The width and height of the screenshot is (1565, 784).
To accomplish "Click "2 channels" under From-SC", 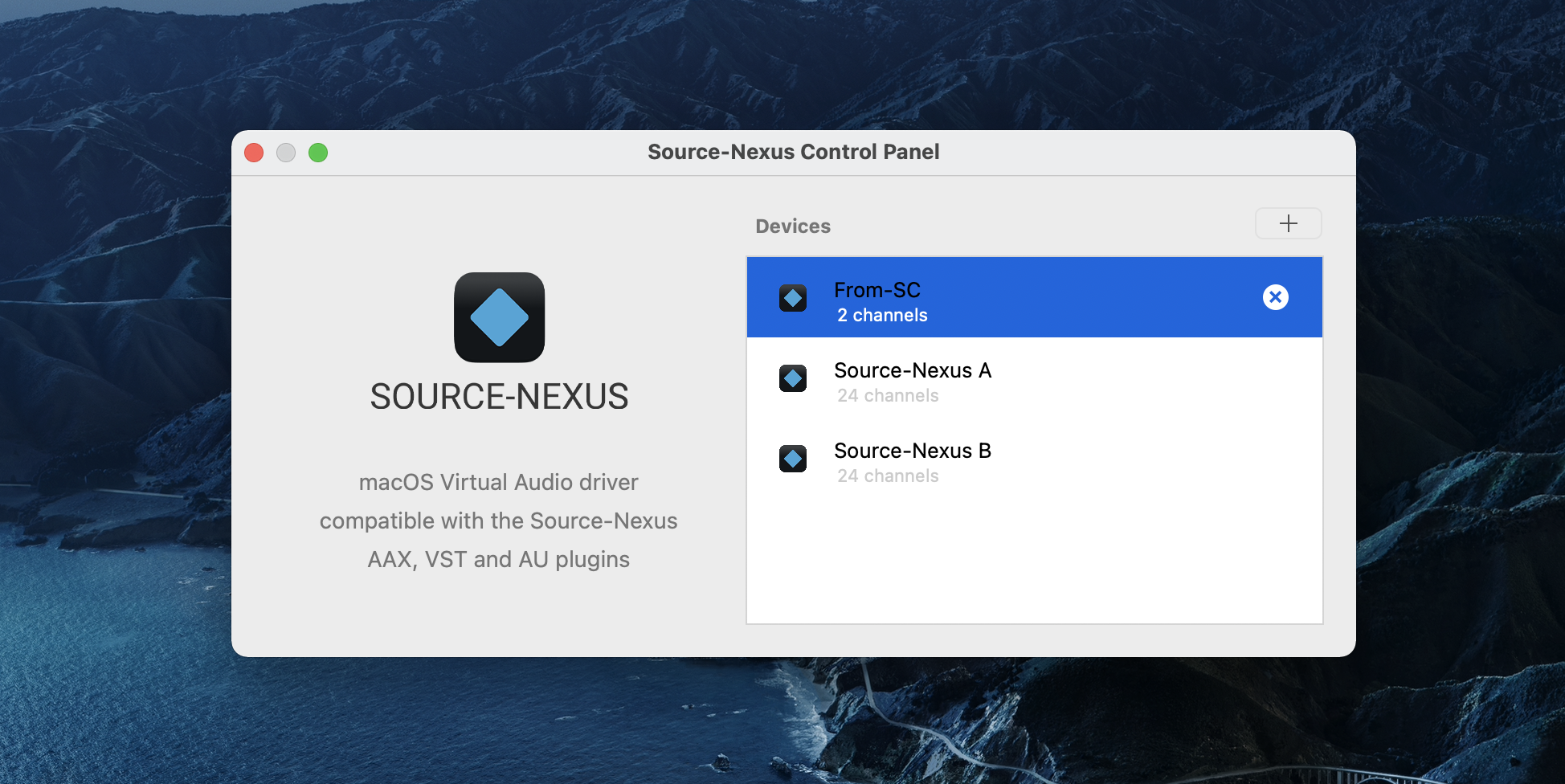I will [882, 316].
